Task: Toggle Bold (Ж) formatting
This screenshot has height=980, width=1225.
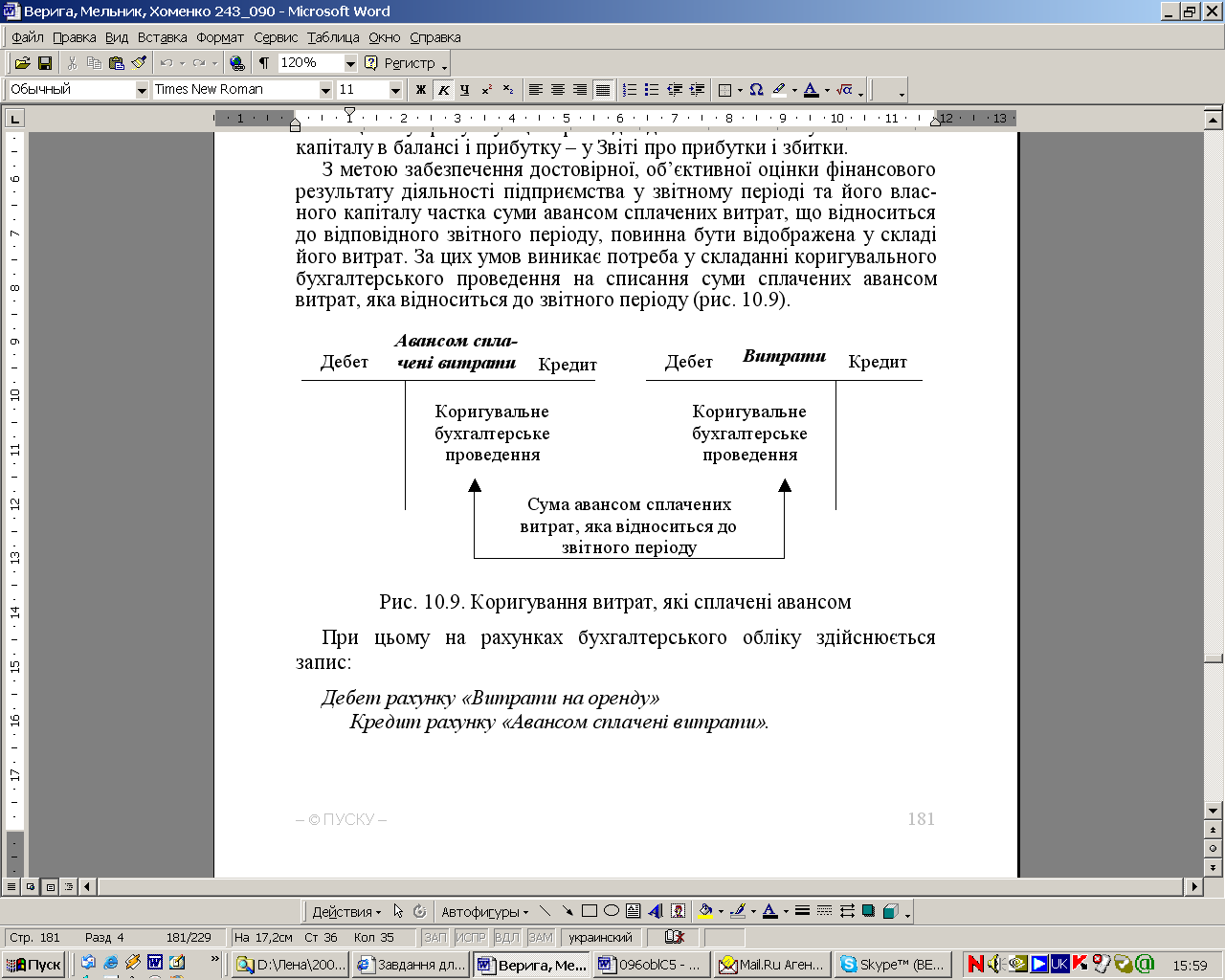Action: coord(421,90)
